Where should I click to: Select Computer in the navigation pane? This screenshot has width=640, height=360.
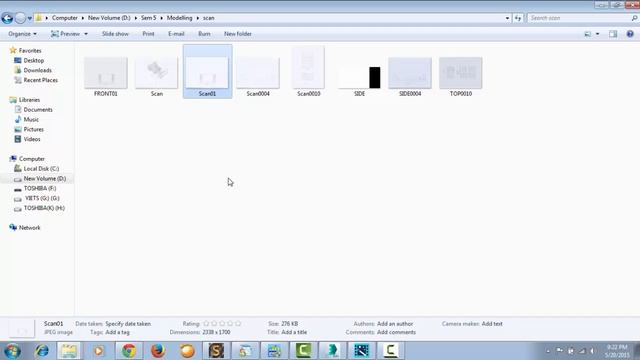(x=32, y=159)
